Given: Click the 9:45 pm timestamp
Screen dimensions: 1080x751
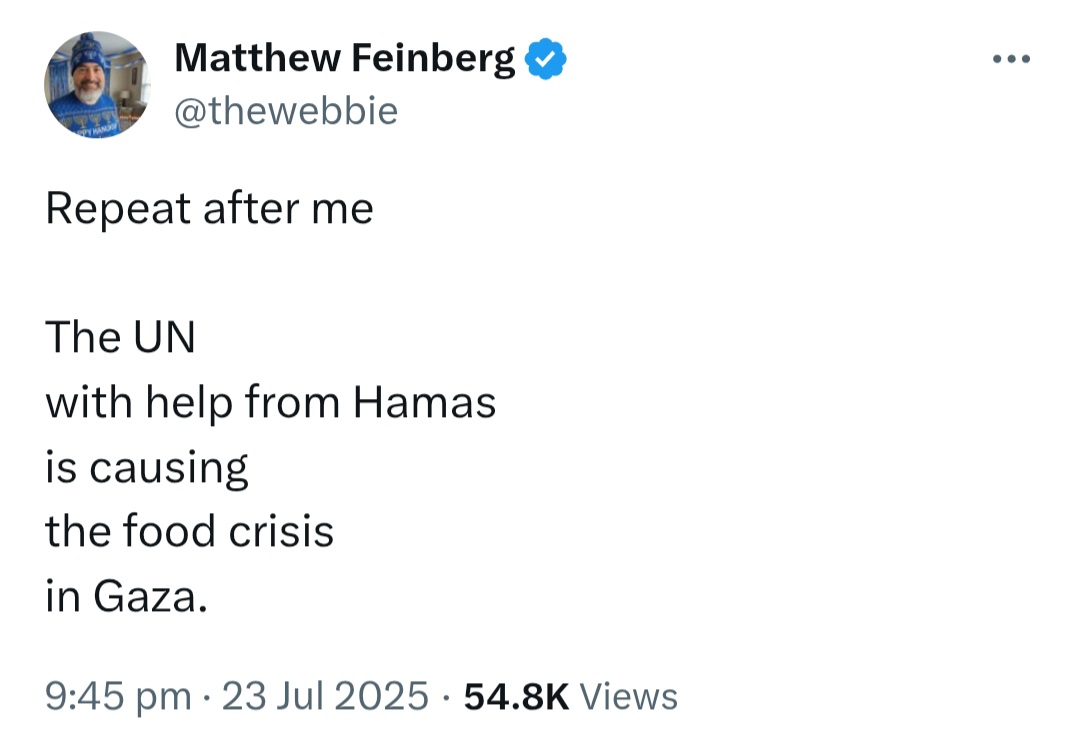Looking at the screenshot, I should tap(118, 696).
